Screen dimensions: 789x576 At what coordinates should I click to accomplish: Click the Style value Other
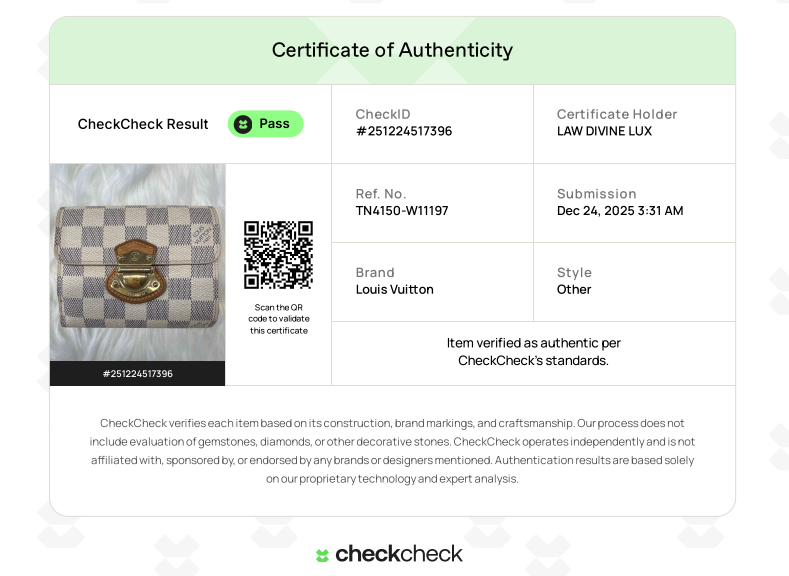574,289
